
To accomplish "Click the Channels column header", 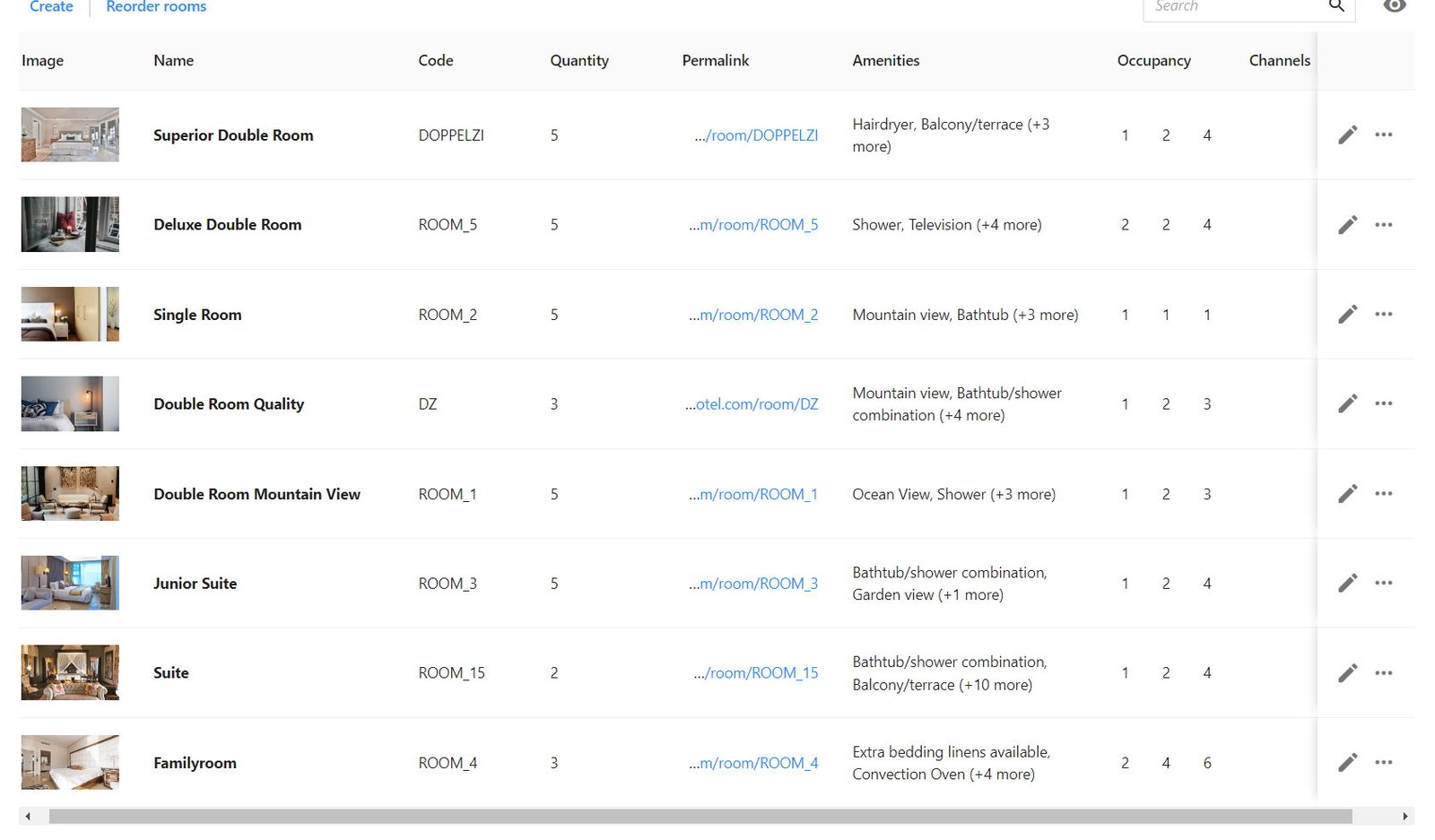I will (1279, 60).
